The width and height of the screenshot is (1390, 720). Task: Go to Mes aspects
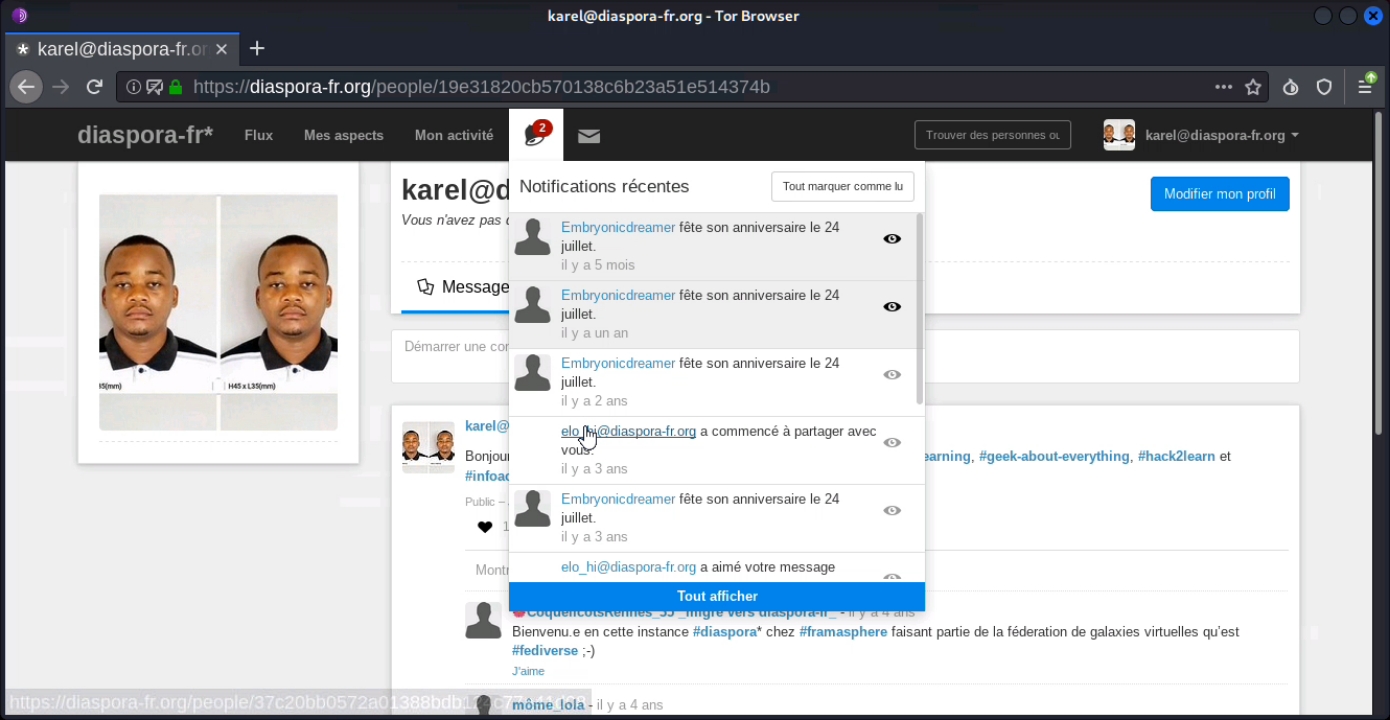click(344, 135)
